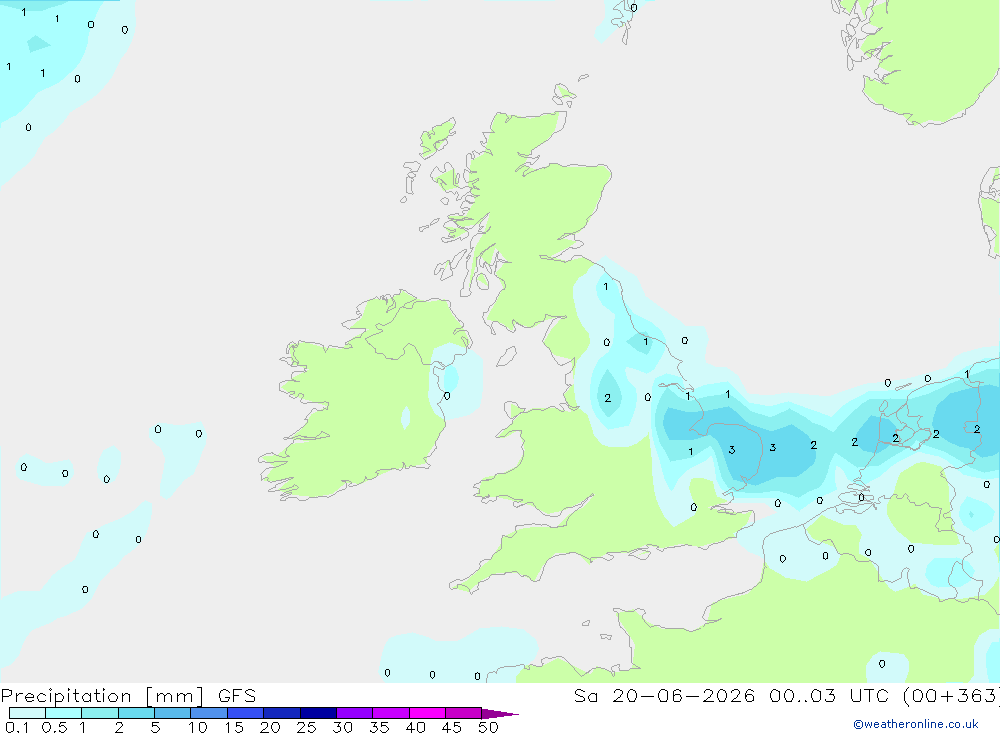1000x733 pixels.
Task: Pick the legend swatch between 10 and 15
Action: [x=209, y=713]
